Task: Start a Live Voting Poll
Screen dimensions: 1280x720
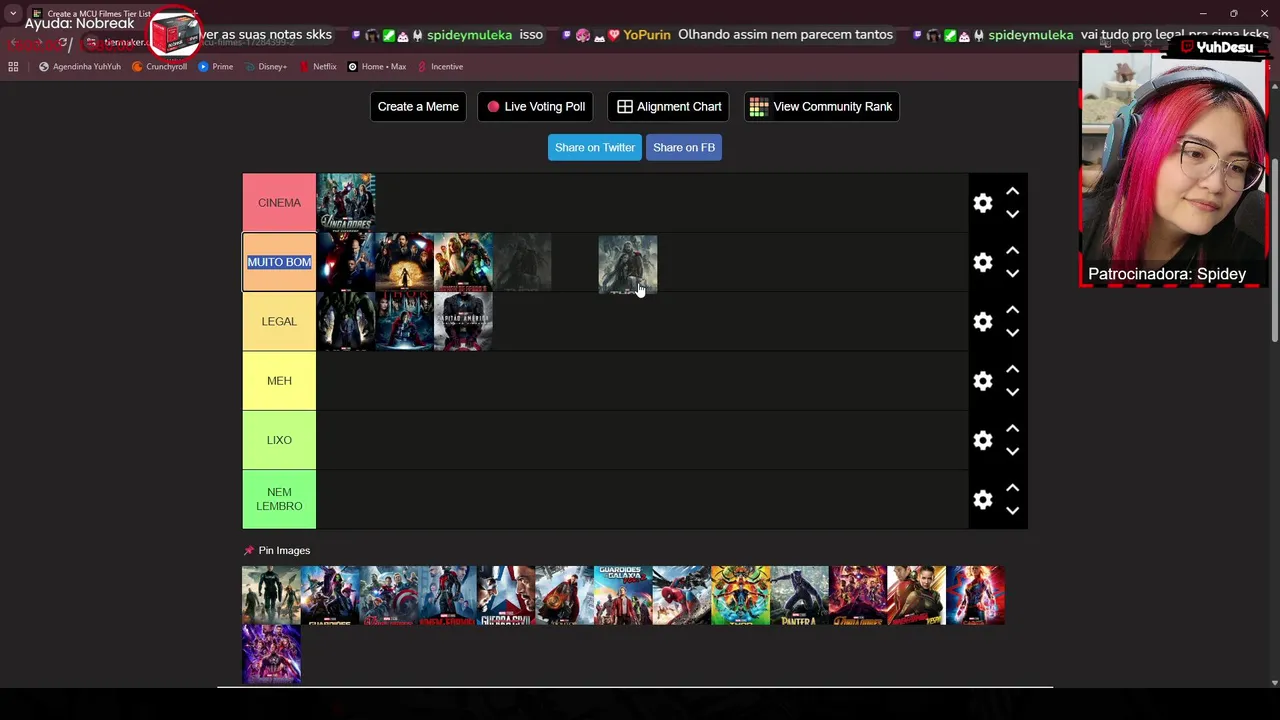Action: (x=536, y=107)
